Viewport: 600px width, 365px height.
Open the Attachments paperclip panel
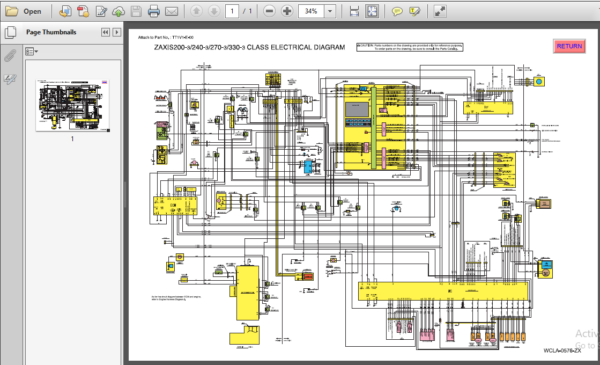pyautogui.click(x=10, y=56)
